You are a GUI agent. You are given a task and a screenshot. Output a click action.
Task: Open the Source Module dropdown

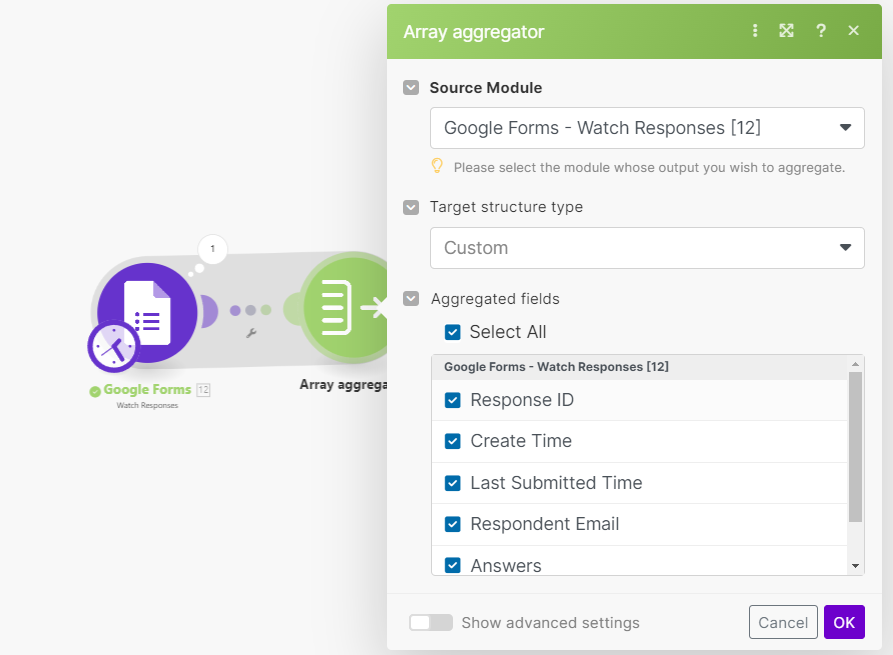click(x=647, y=128)
